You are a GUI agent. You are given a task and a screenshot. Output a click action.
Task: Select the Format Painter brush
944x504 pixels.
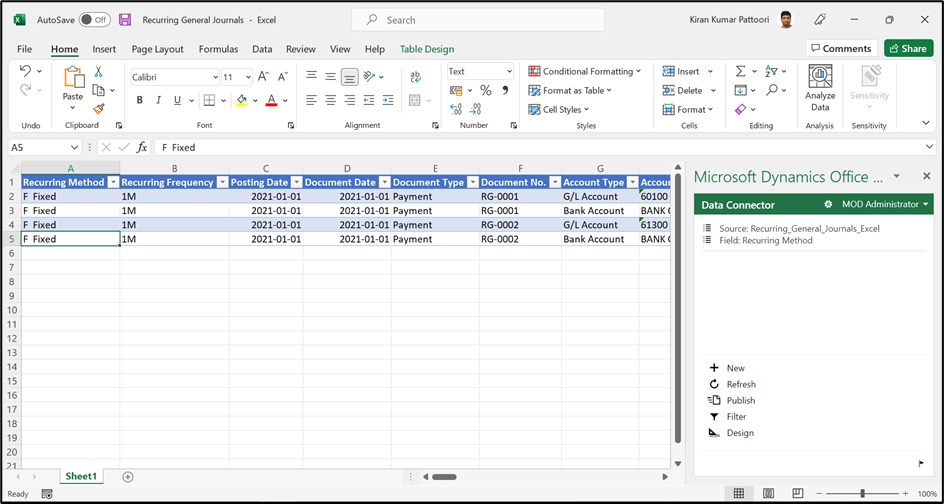[x=99, y=109]
